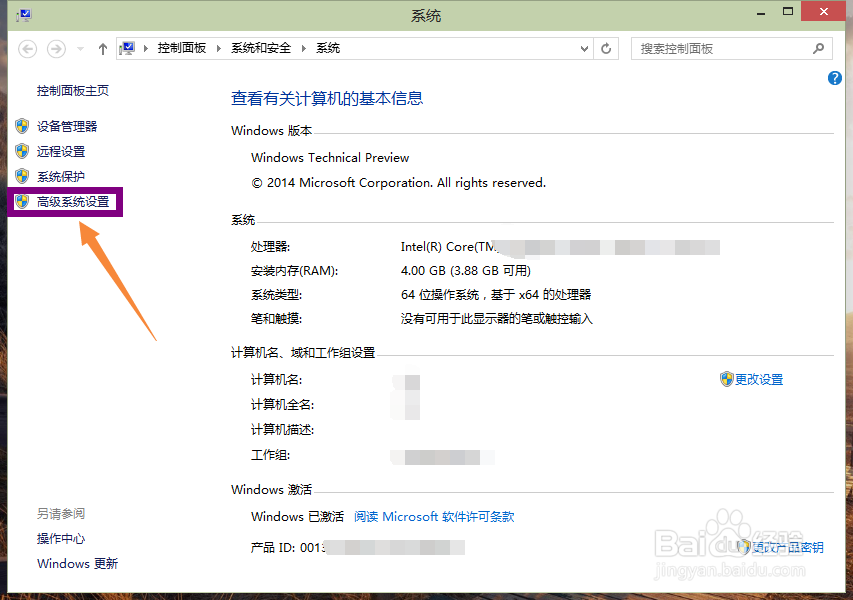
Task: Expand chevron after 控制面板 breadcrumb
Action: 219,48
